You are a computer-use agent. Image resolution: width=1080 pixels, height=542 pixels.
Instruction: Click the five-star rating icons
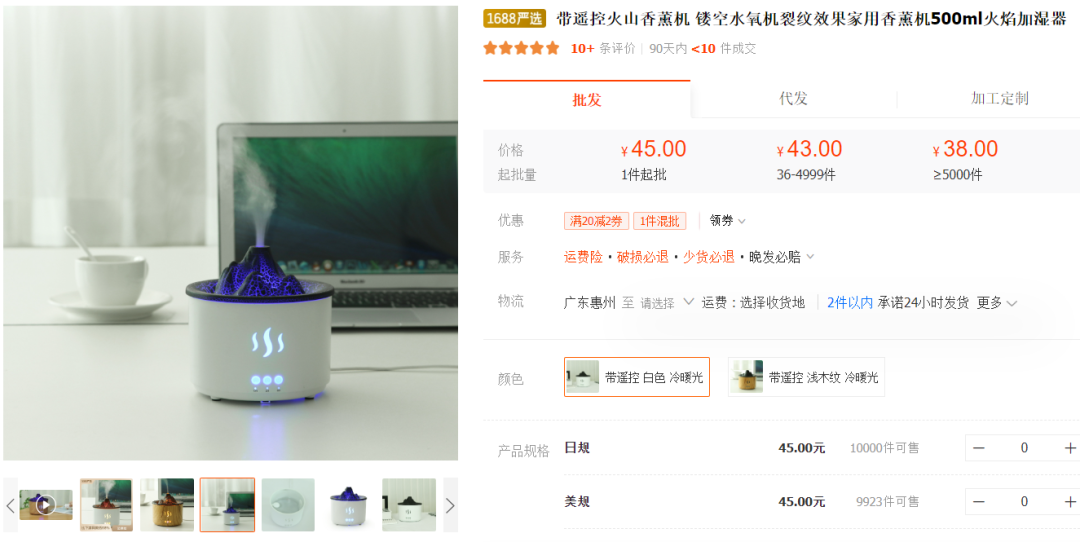(521, 48)
